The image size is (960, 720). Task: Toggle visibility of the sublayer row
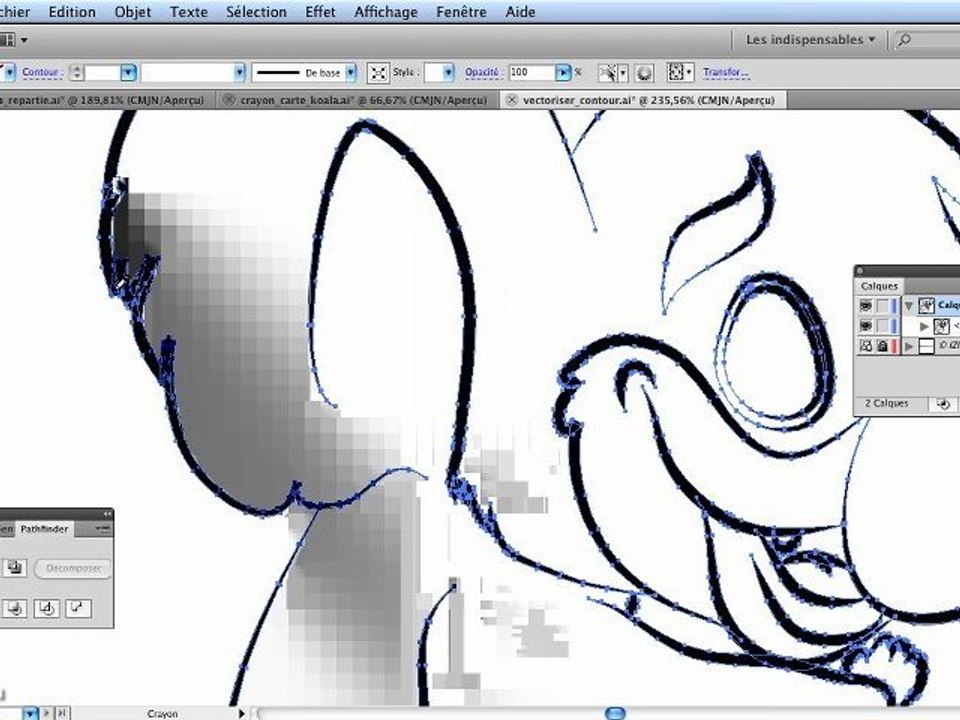click(x=866, y=326)
